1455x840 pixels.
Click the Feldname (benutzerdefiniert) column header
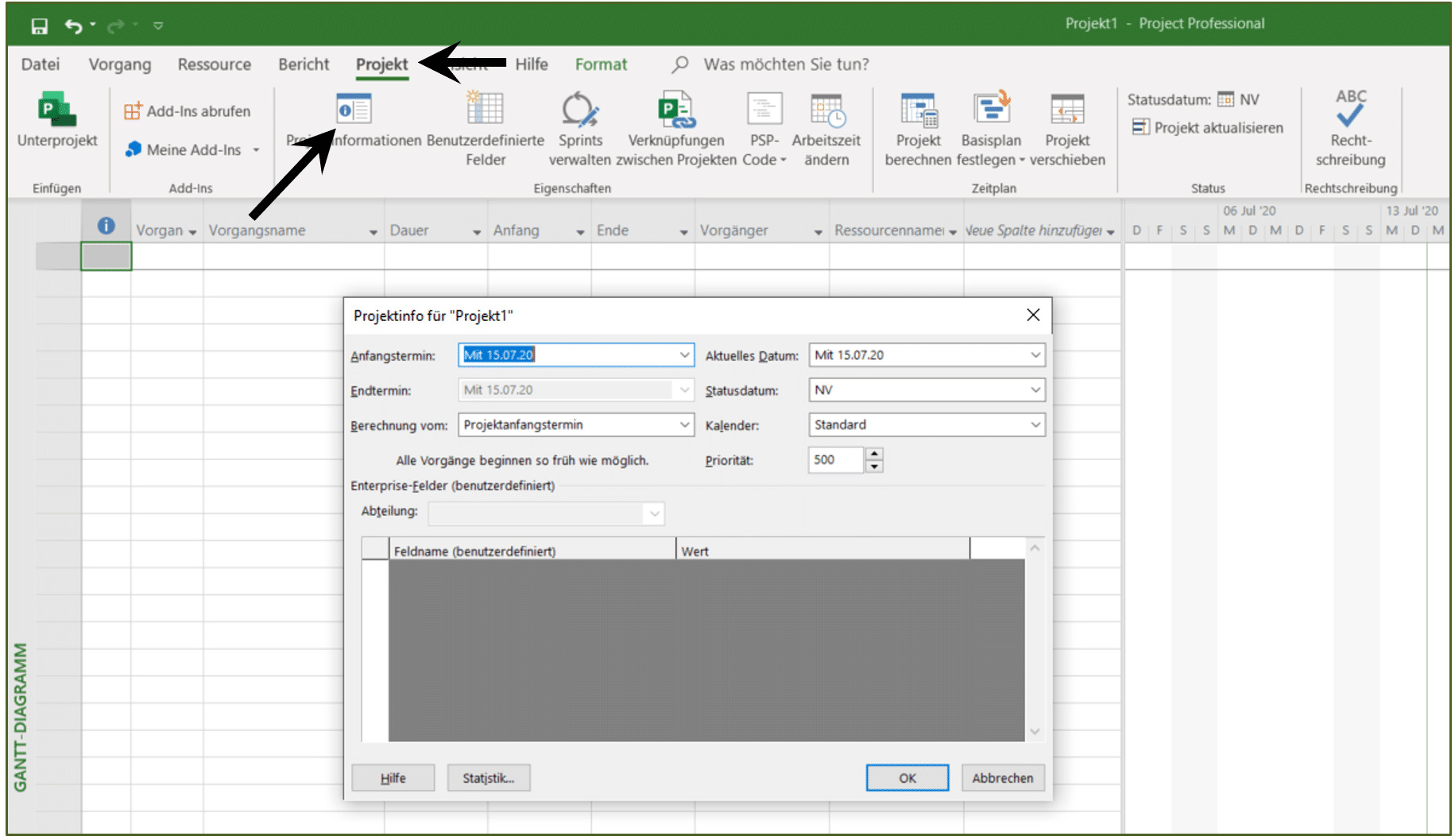(x=532, y=550)
